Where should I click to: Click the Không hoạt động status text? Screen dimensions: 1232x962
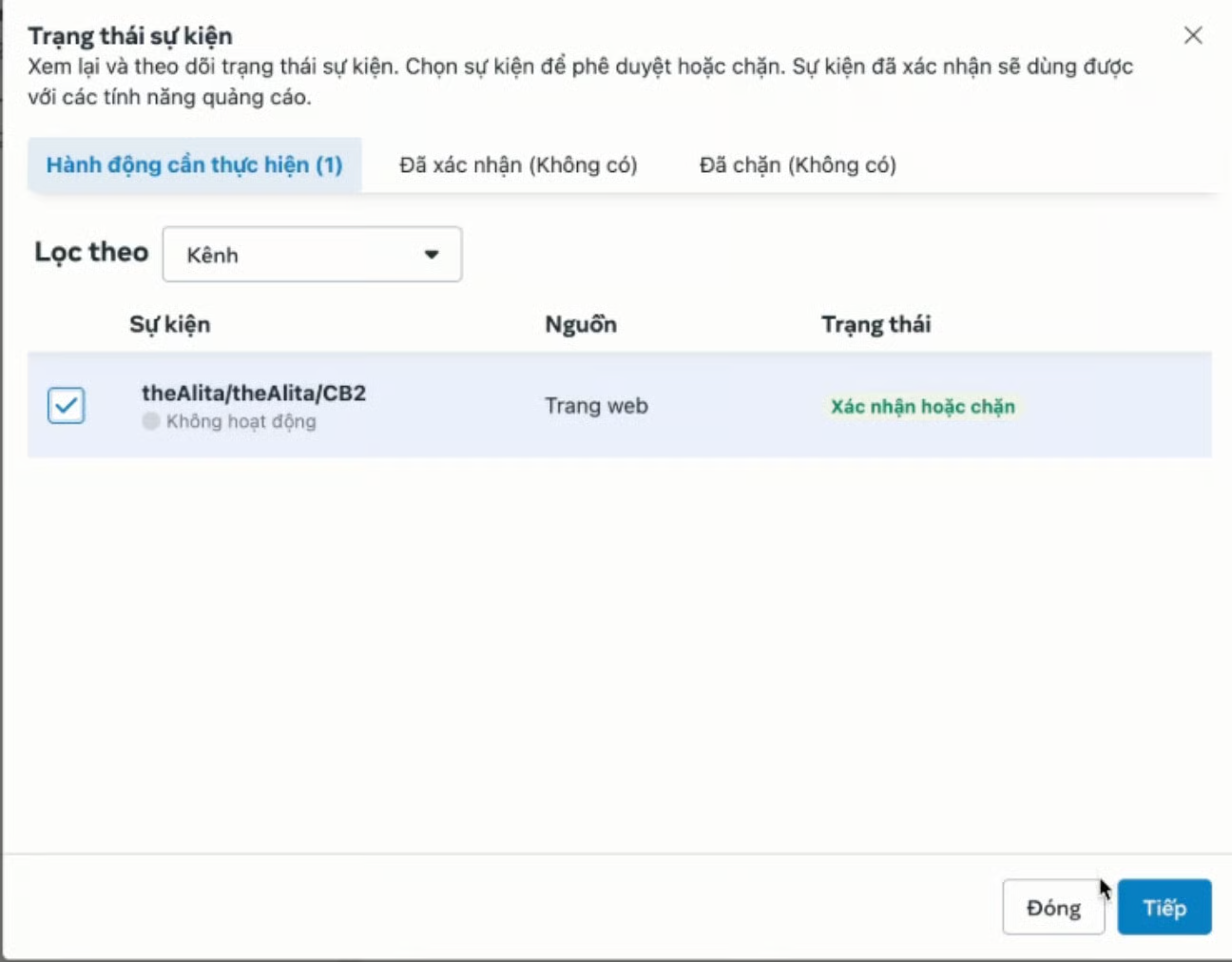(241, 421)
